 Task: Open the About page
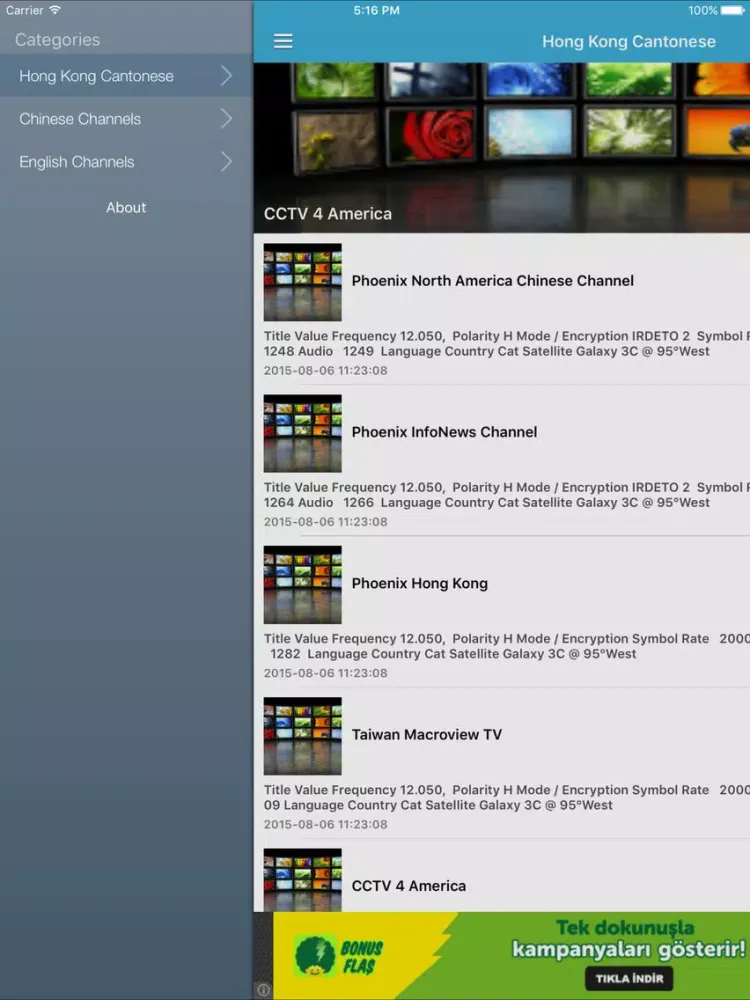pos(126,207)
